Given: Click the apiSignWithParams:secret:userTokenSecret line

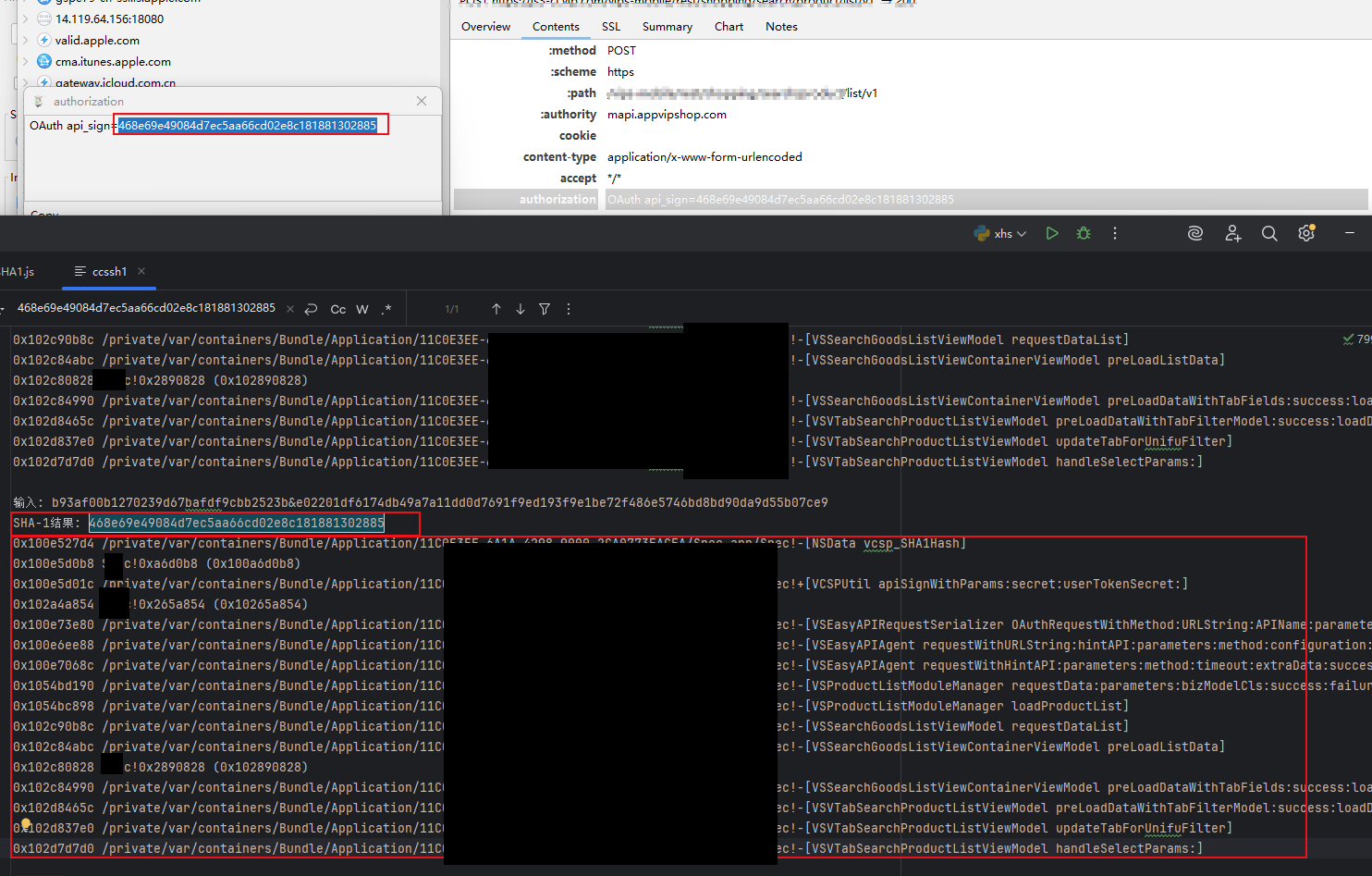Looking at the screenshot, I should [x=600, y=584].
